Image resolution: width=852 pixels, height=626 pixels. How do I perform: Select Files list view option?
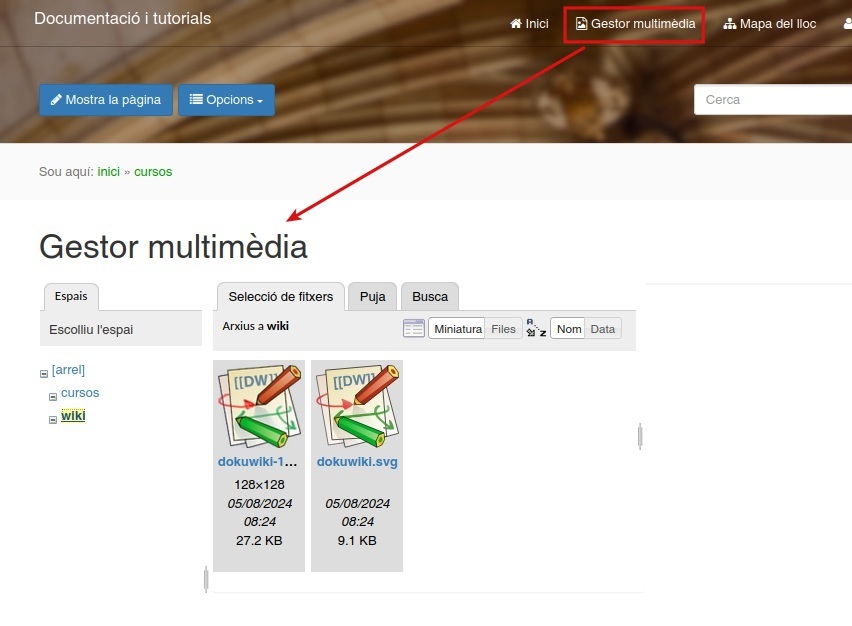point(503,329)
